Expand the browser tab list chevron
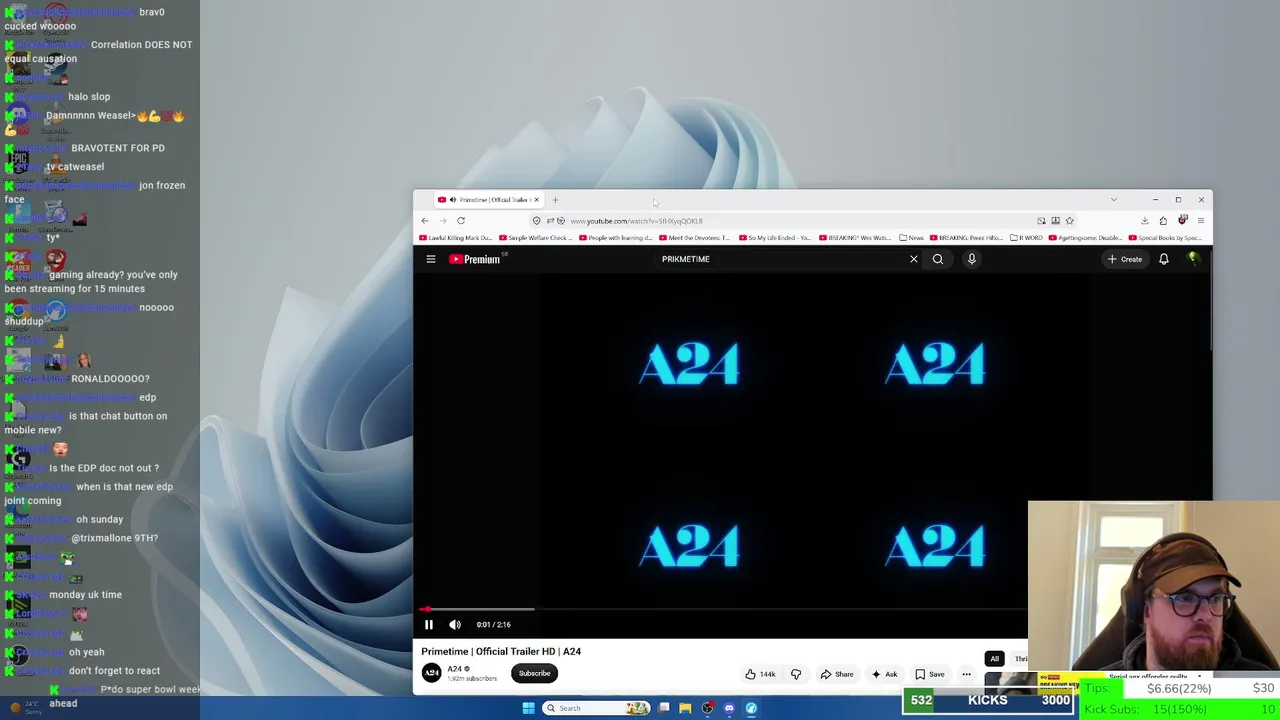 (x=1113, y=200)
